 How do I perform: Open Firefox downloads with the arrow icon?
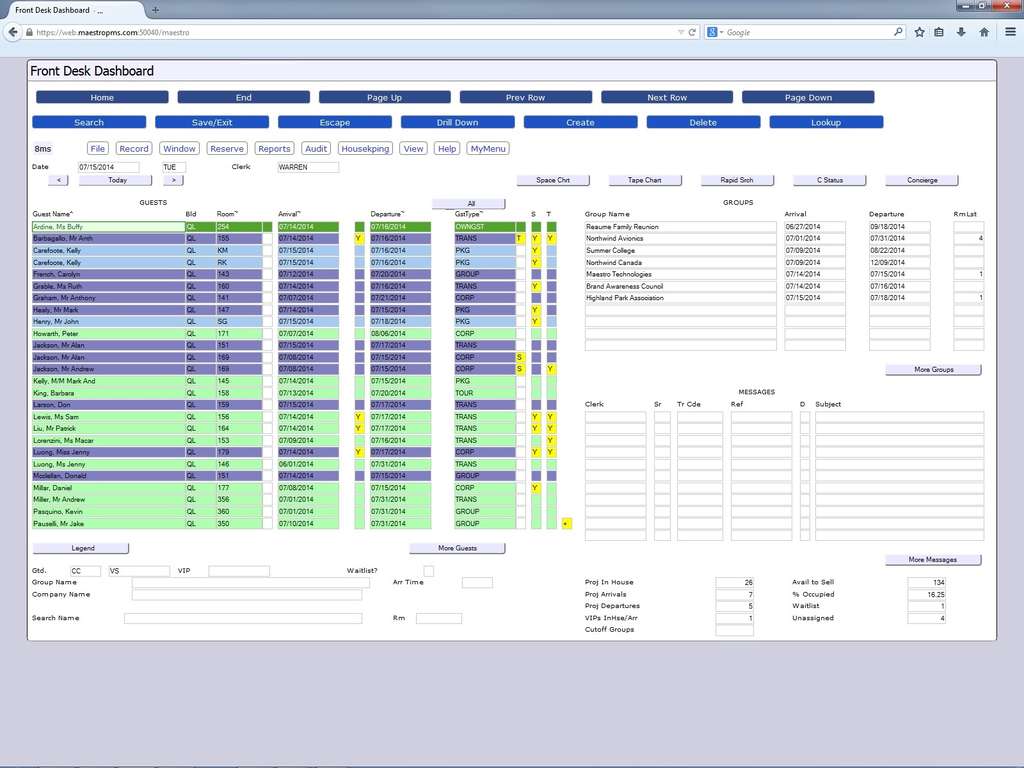click(x=959, y=32)
